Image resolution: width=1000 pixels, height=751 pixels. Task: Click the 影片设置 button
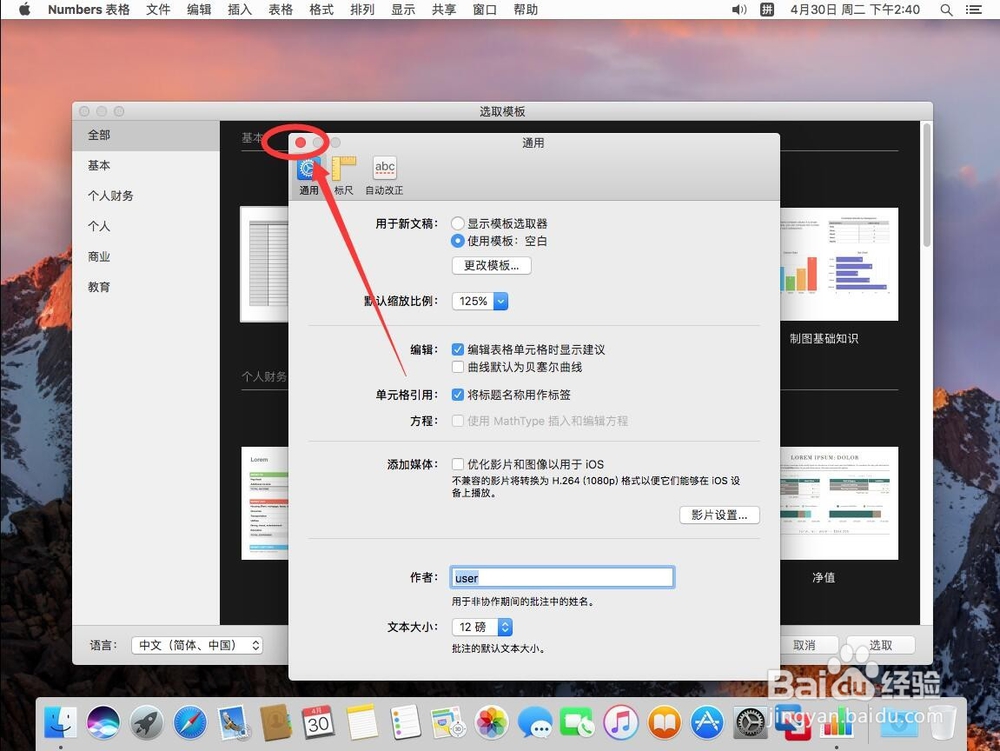coord(719,514)
